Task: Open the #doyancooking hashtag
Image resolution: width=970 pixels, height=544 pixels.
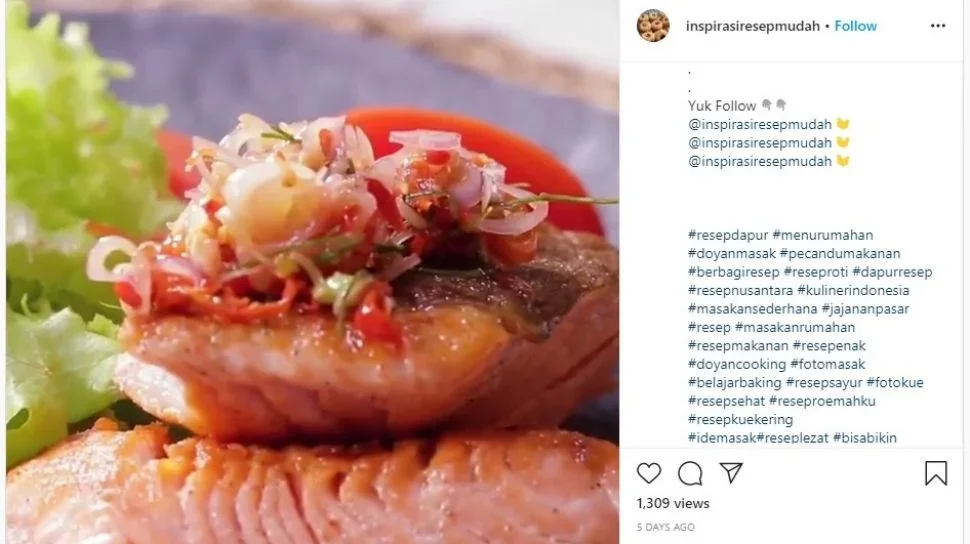Action: 737,365
